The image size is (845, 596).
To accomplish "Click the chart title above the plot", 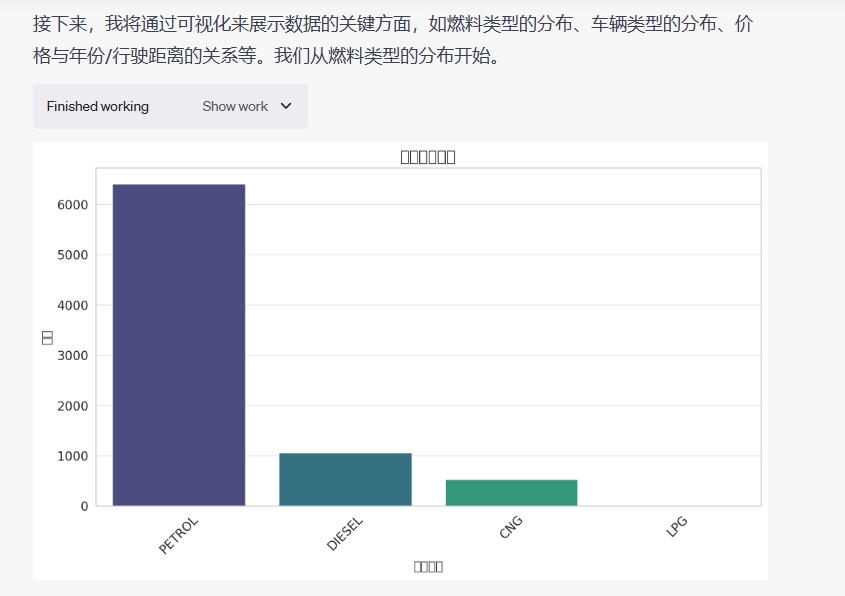I will pyautogui.click(x=428, y=157).
